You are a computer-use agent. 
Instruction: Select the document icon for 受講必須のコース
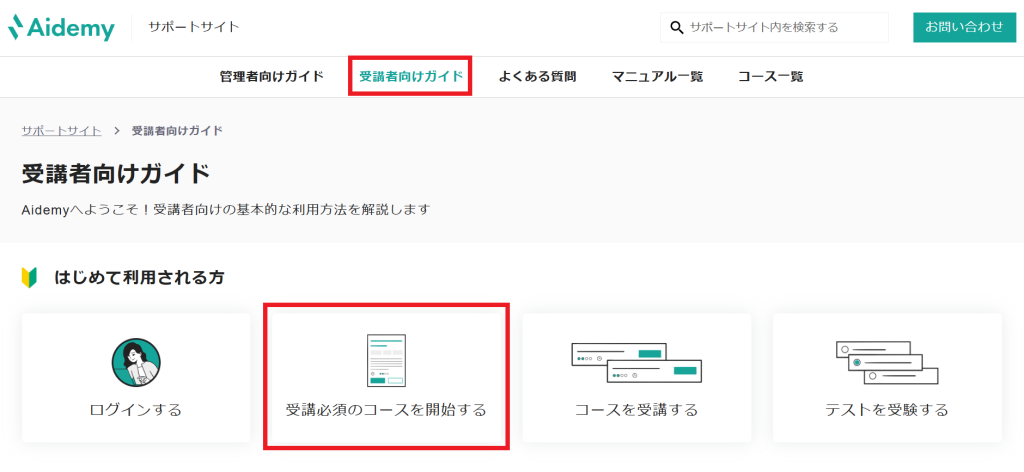tap(386, 360)
